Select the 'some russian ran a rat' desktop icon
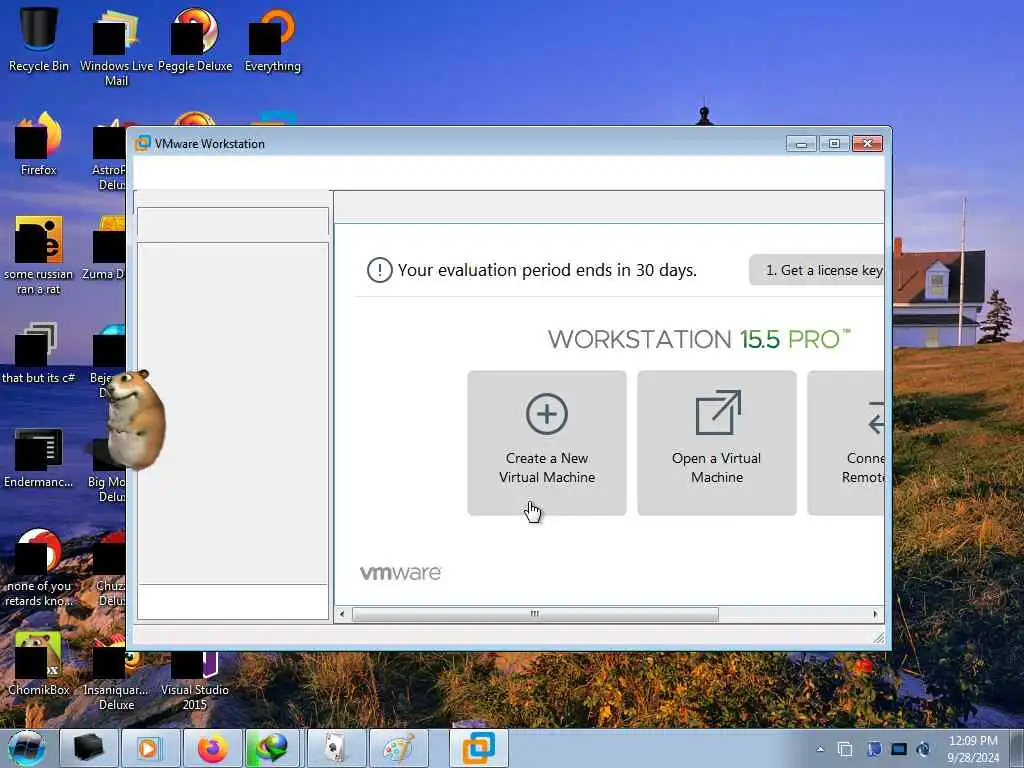1024x768 pixels. (x=39, y=255)
